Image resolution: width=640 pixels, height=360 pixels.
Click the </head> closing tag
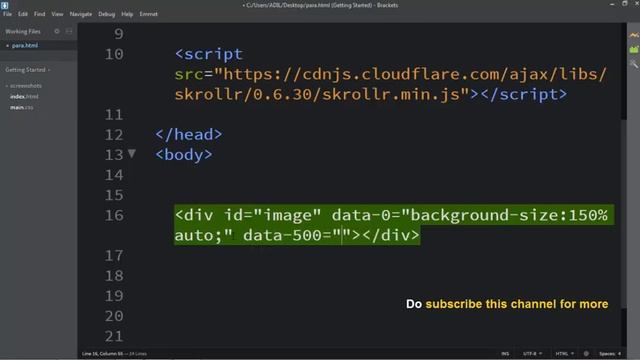point(189,134)
